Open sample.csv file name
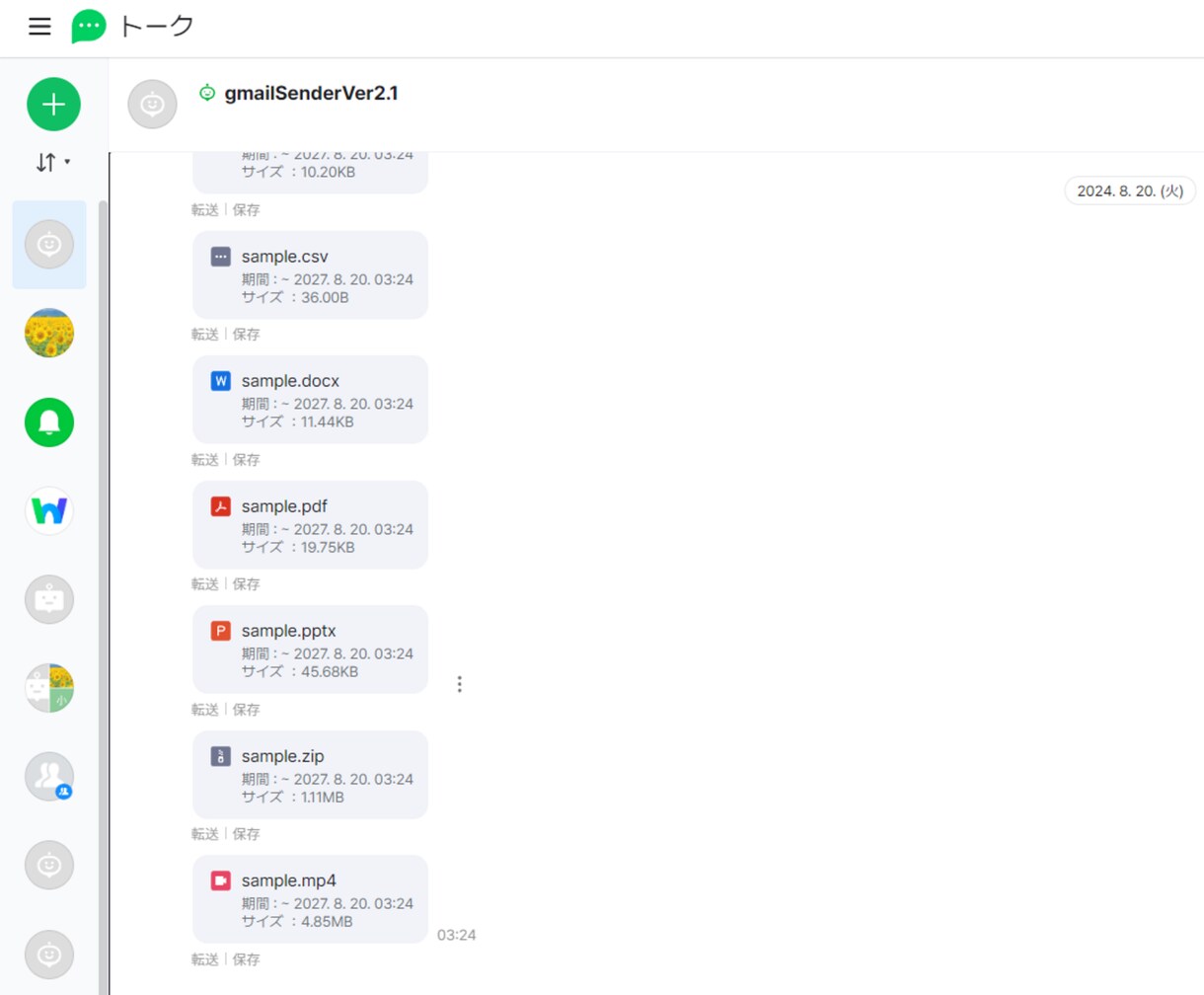The height and width of the screenshot is (995, 1204). pyautogui.click(x=284, y=257)
